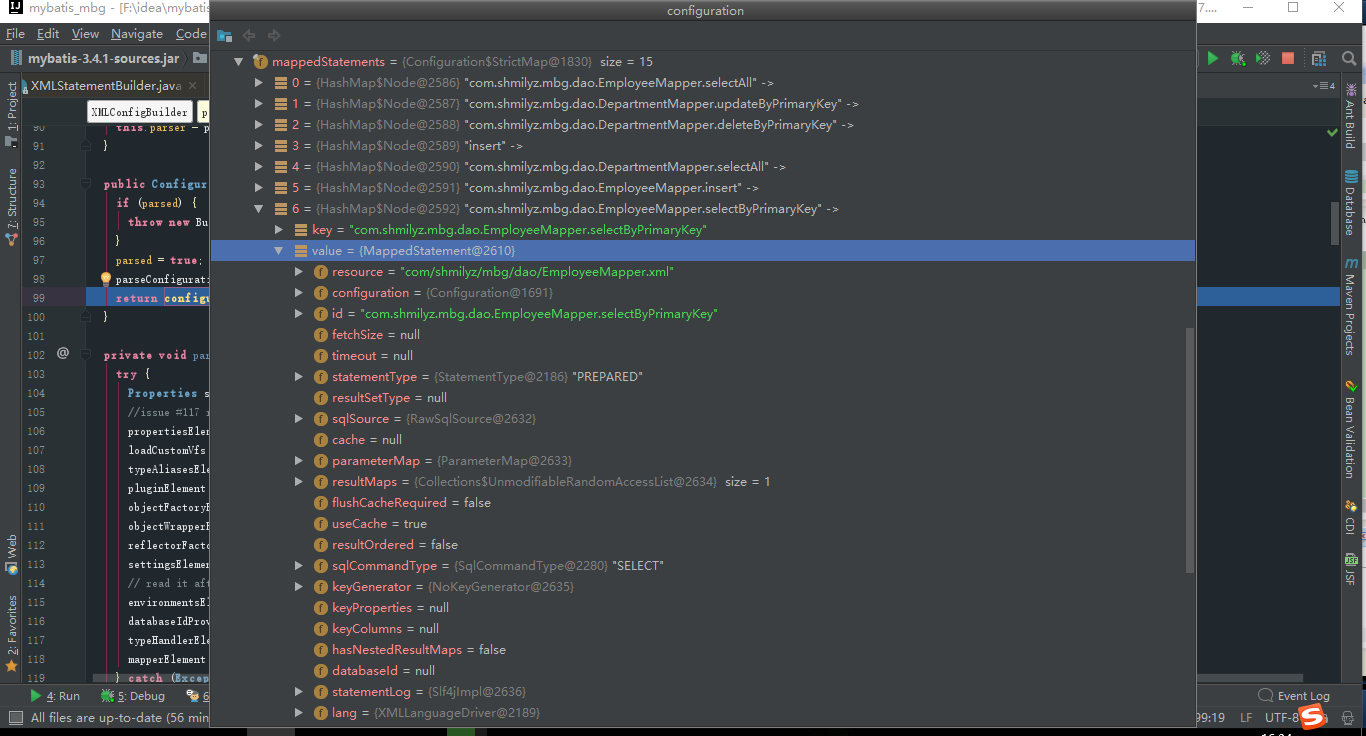Screen dimensions: 1366x736
Task: Click the 4: Run tool window button
Action: click(57, 695)
